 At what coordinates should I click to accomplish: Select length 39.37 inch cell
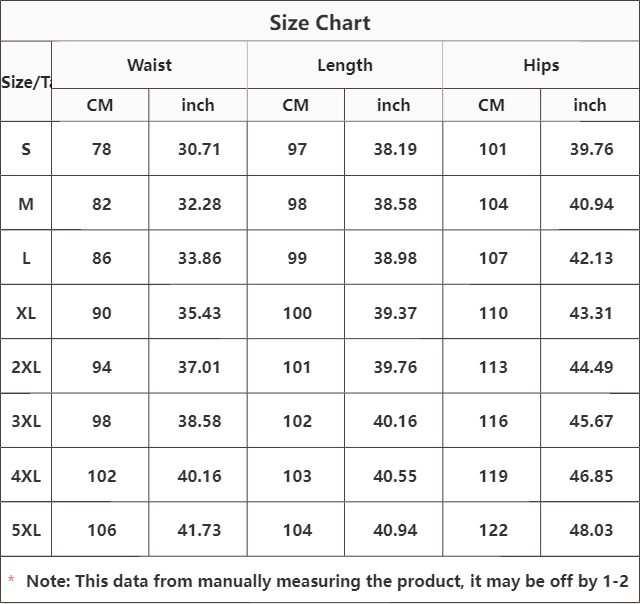pos(395,313)
